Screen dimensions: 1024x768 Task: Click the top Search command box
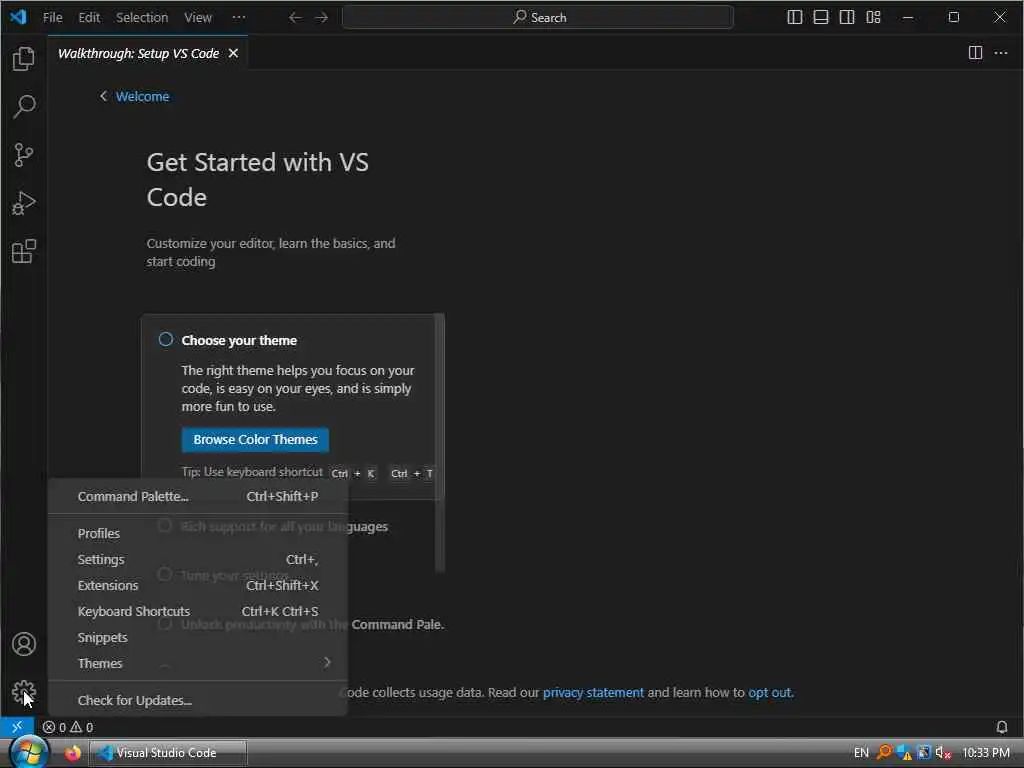pos(537,18)
